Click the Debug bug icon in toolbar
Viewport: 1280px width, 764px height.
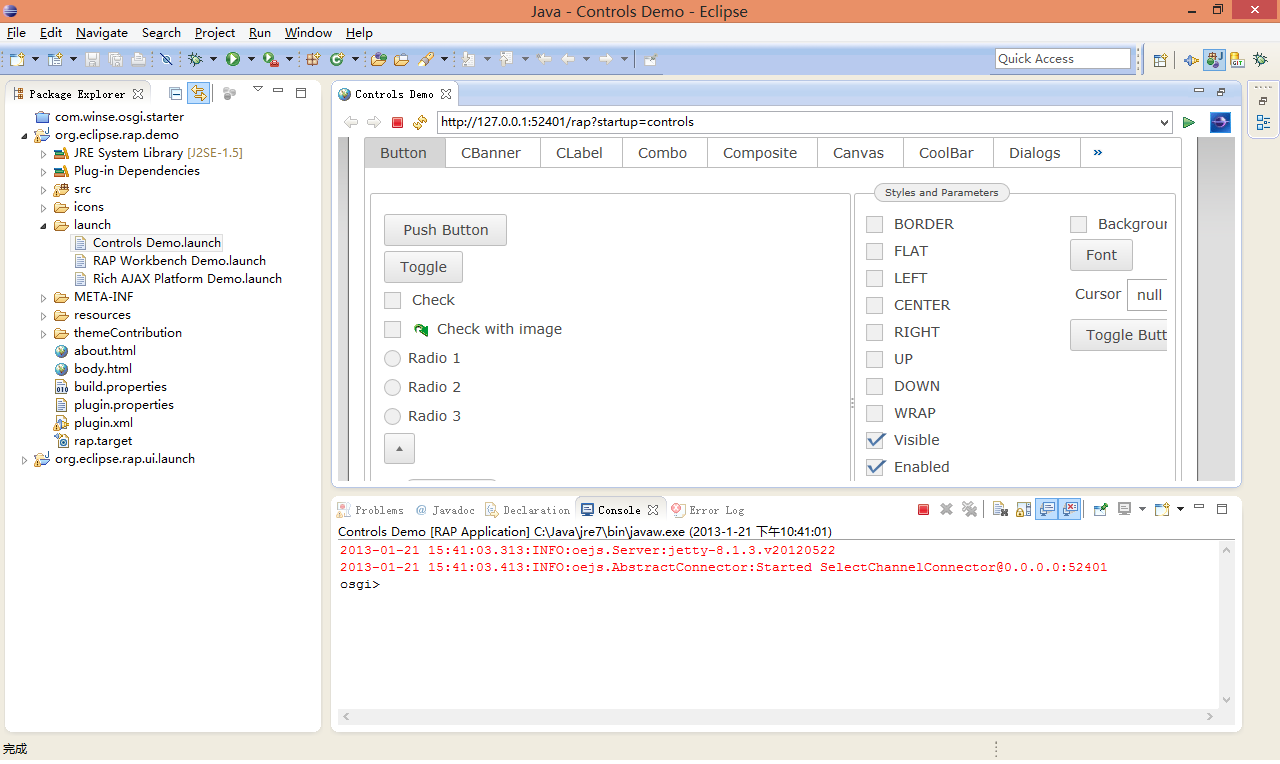(195, 60)
